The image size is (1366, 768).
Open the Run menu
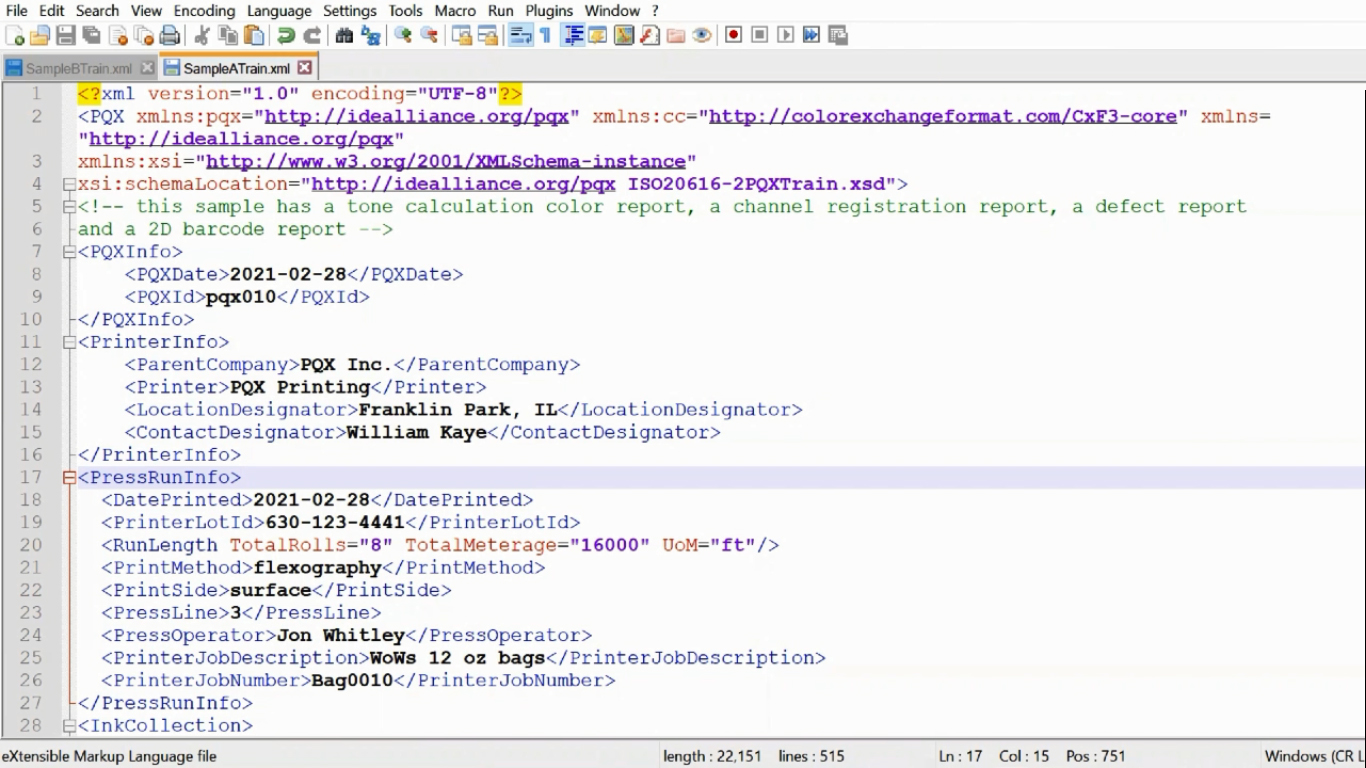501,10
